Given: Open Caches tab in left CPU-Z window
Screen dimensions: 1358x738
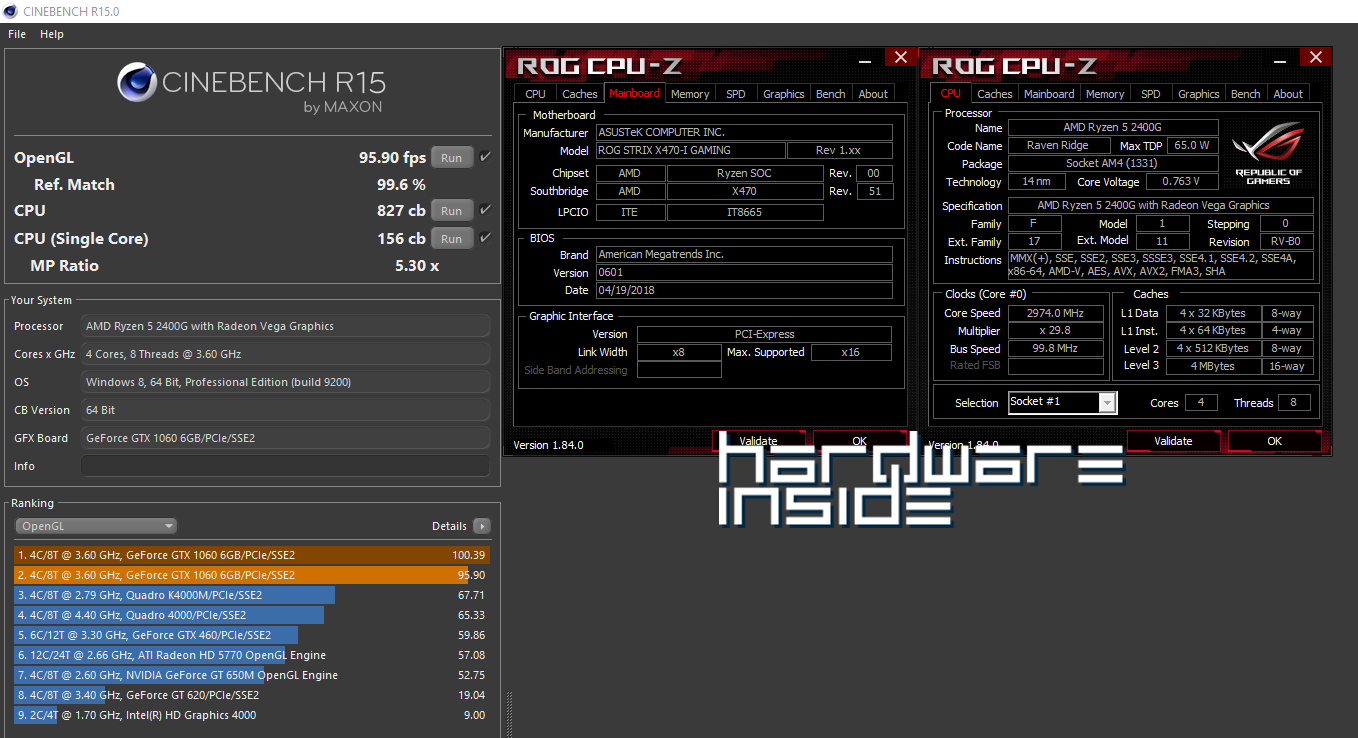Looking at the screenshot, I should pyautogui.click(x=580, y=94).
